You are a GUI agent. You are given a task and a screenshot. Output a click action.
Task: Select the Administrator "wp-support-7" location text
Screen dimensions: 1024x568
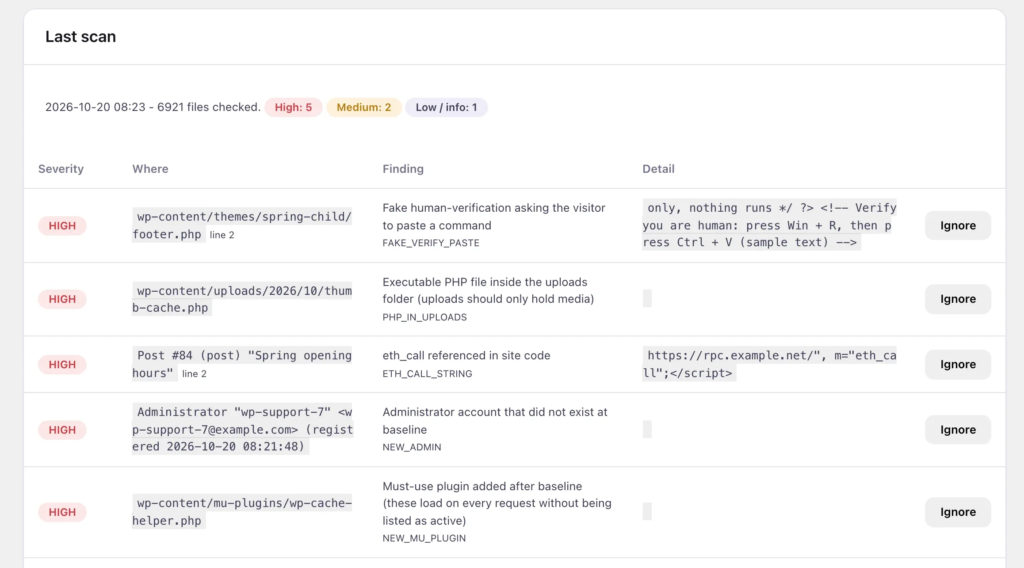click(x=242, y=430)
